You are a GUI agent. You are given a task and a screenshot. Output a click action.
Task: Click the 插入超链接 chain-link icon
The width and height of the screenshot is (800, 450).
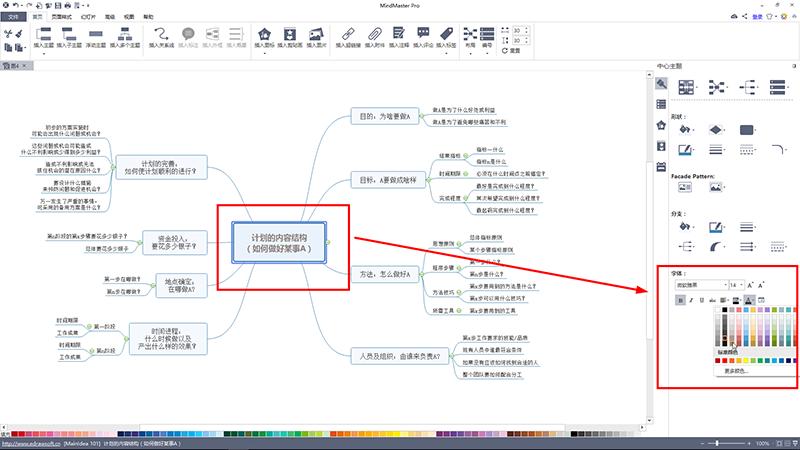tap(348, 34)
